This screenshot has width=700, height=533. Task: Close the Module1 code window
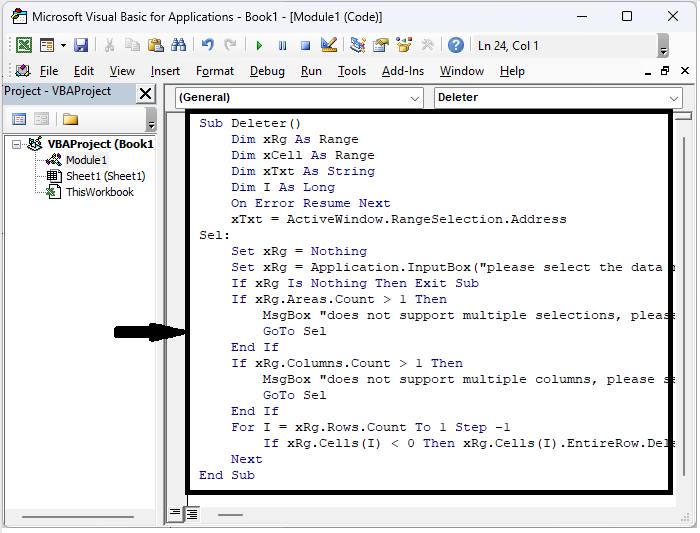coord(685,71)
